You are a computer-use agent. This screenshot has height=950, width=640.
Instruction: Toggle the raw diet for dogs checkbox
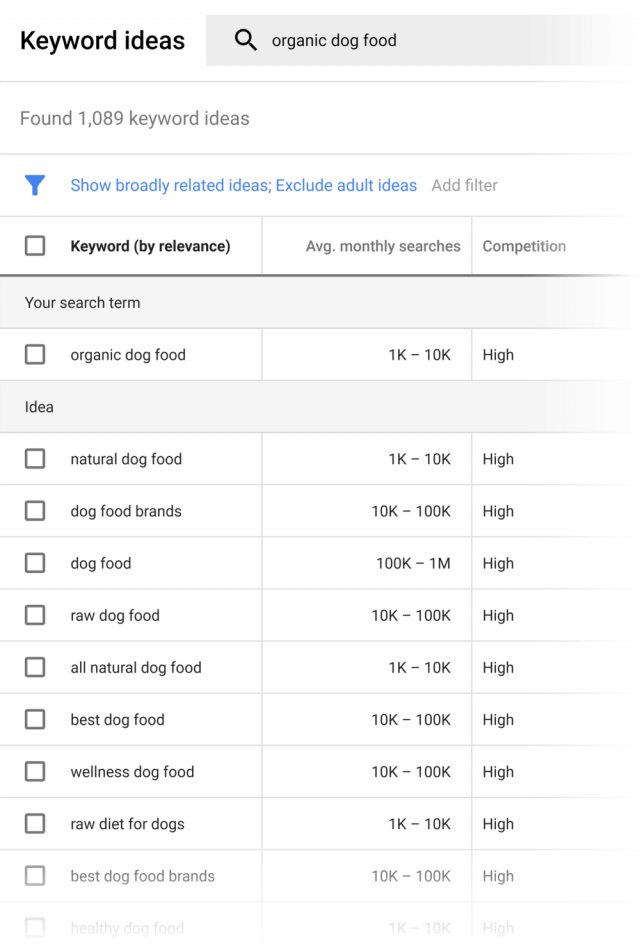tap(35, 823)
